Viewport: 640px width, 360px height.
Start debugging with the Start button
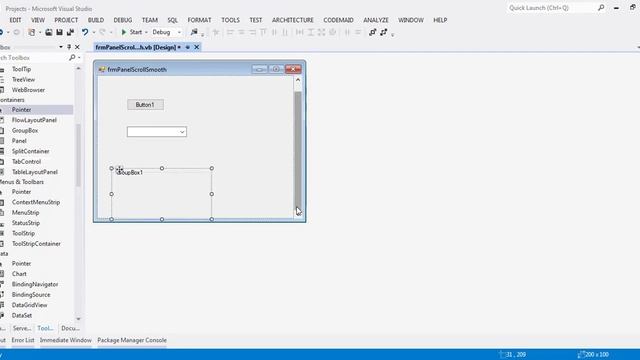coord(131,32)
